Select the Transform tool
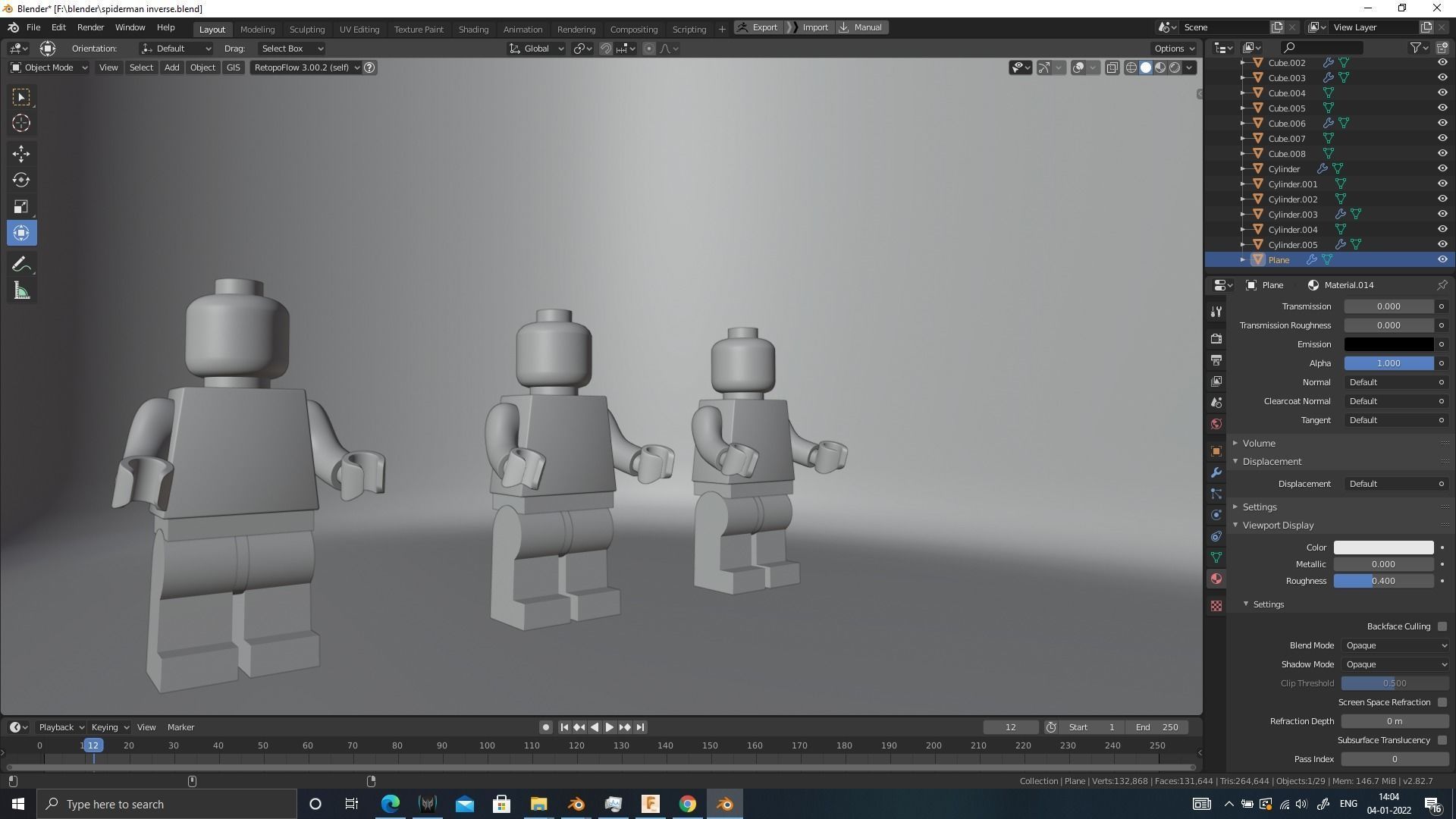The image size is (1456, 819). pos(21,233)
